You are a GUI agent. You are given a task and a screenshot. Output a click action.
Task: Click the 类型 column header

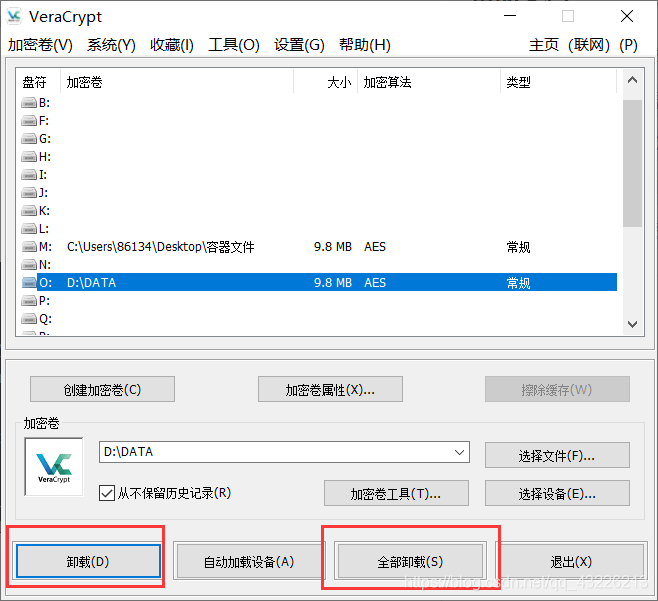pos(559,82)
